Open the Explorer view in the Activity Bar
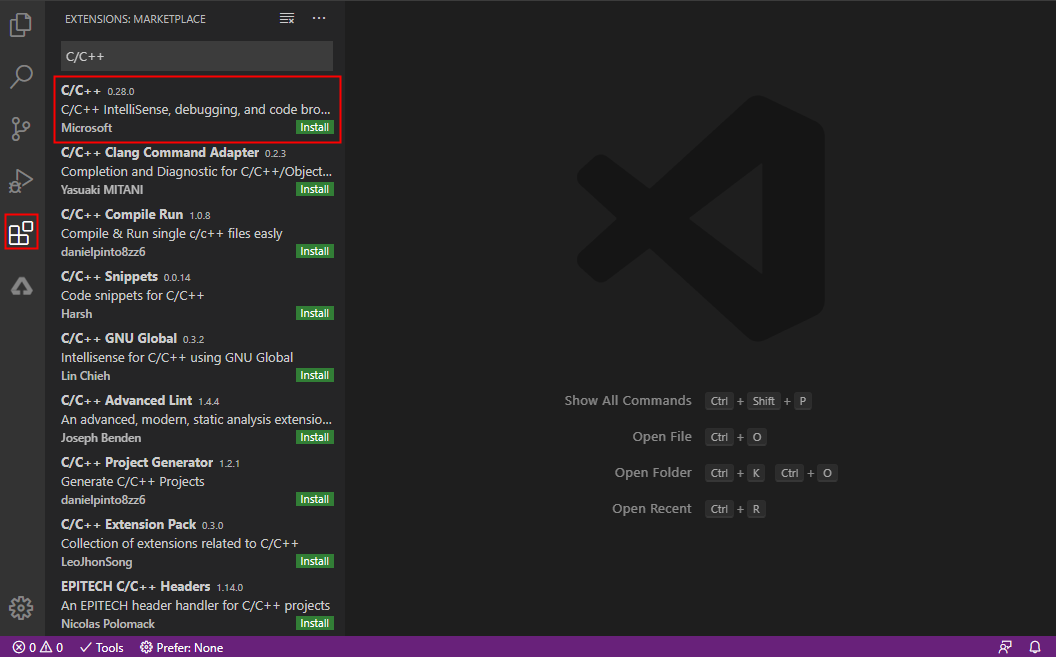 pos(21,25)
